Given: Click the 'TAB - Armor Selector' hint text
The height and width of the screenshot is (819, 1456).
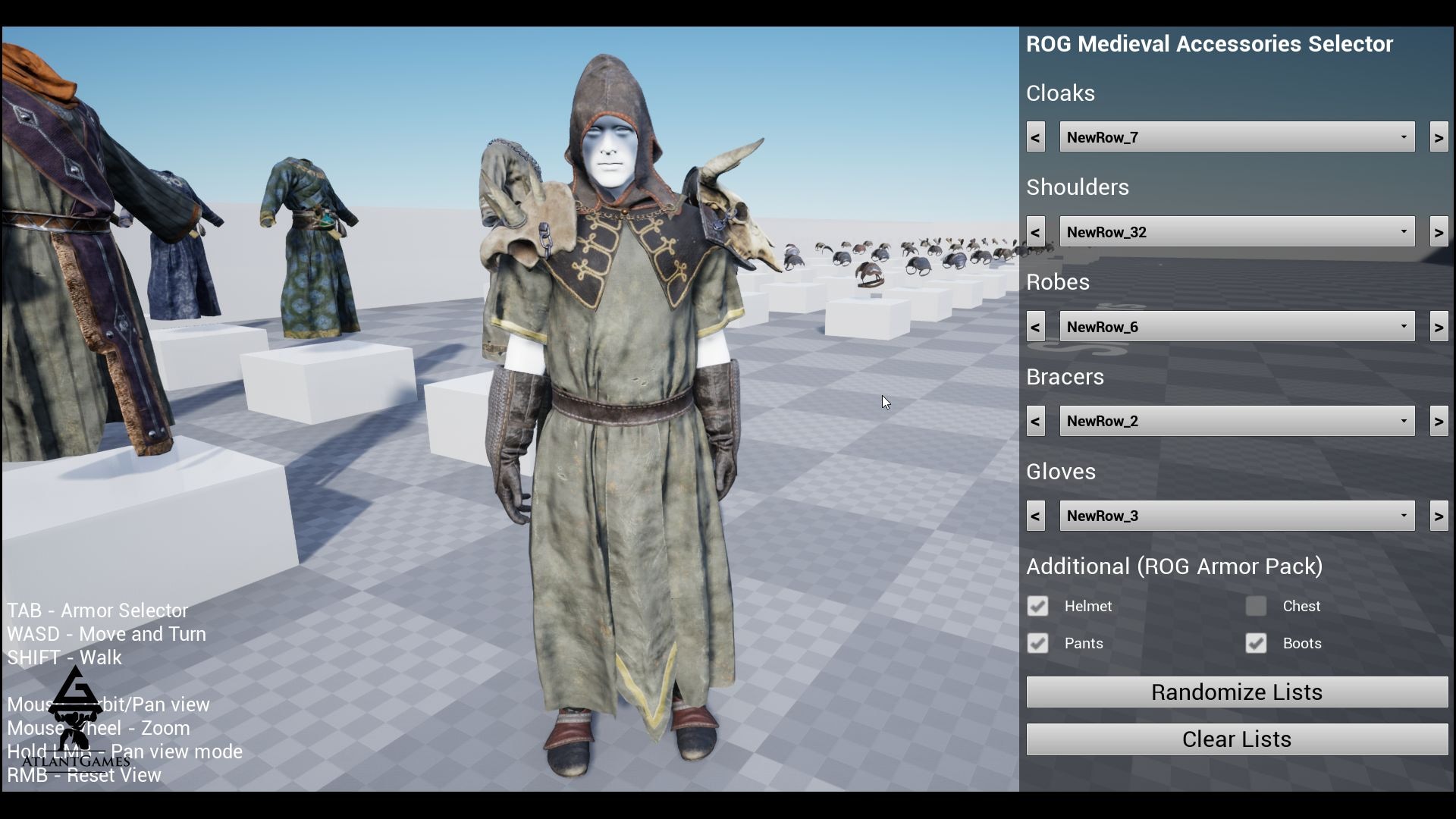Looking at the screenshot, I should (97, 610).
